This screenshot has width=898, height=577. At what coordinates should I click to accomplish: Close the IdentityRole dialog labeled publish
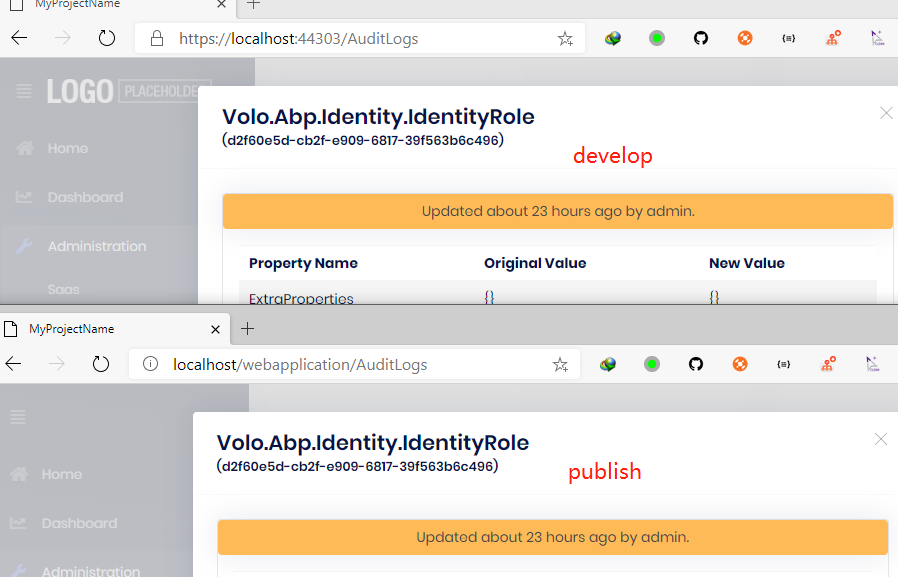point(881,439)
